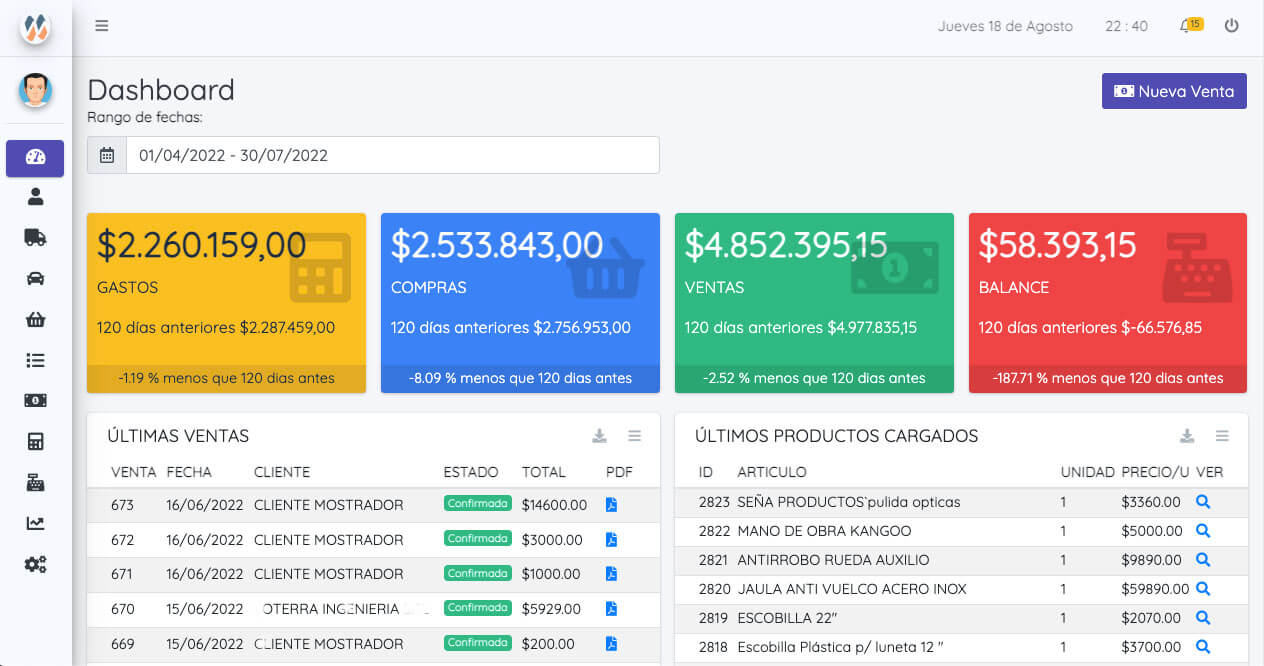Open PDF for sale 673
The image size is (1264, 666).
point(611,505)
